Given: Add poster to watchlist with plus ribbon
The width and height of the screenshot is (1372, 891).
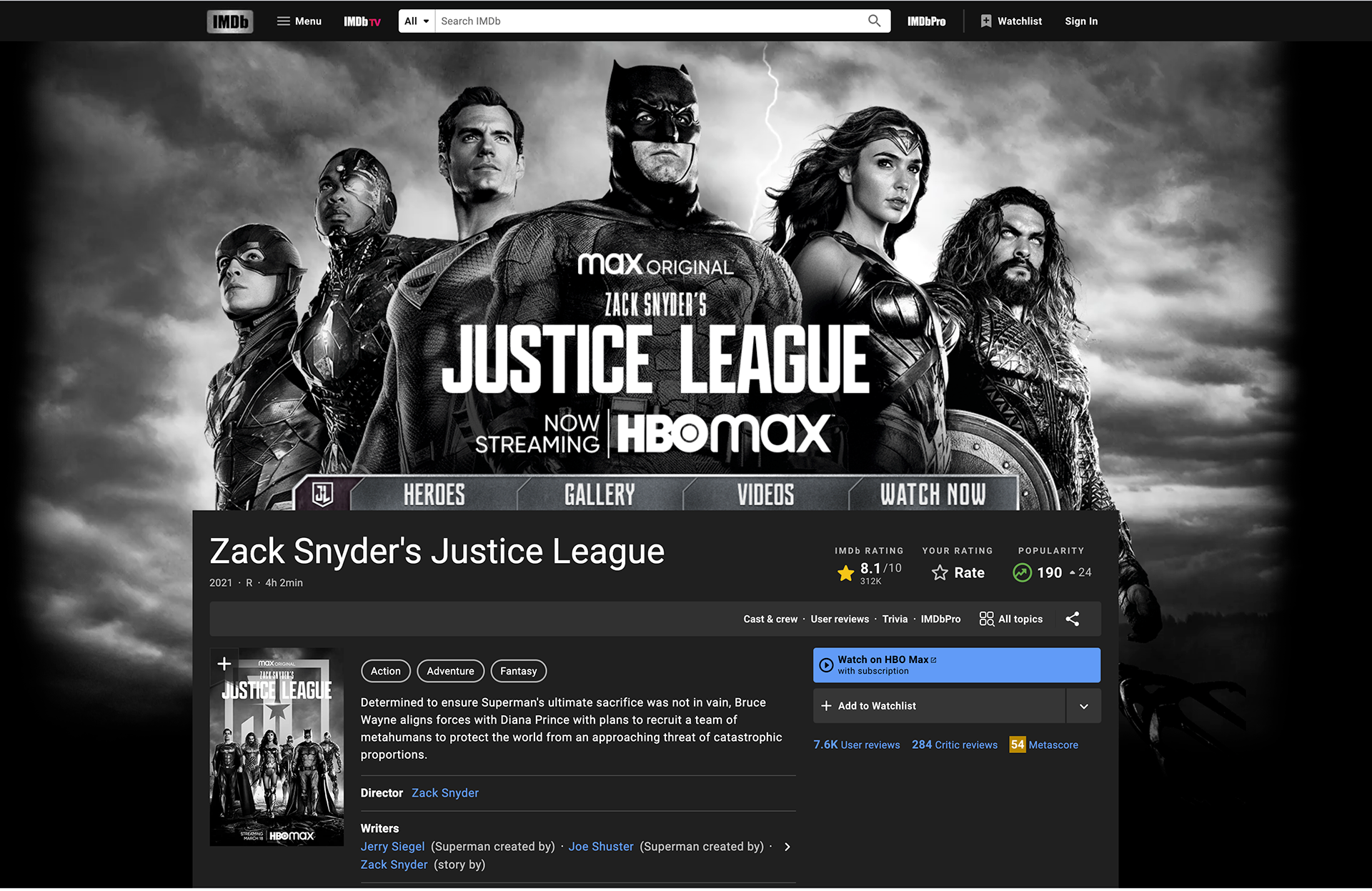Looking at the screenshot, I should coord(224,664).
